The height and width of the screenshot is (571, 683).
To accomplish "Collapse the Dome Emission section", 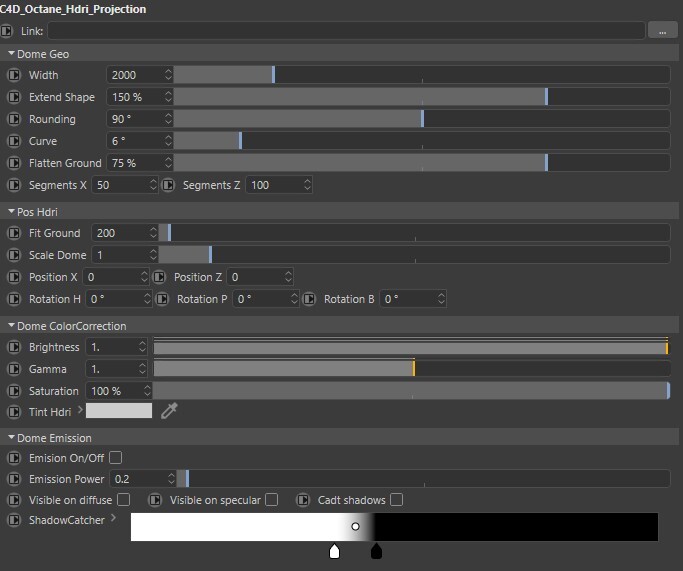I will pyautogui.click(x=11, y=437).
